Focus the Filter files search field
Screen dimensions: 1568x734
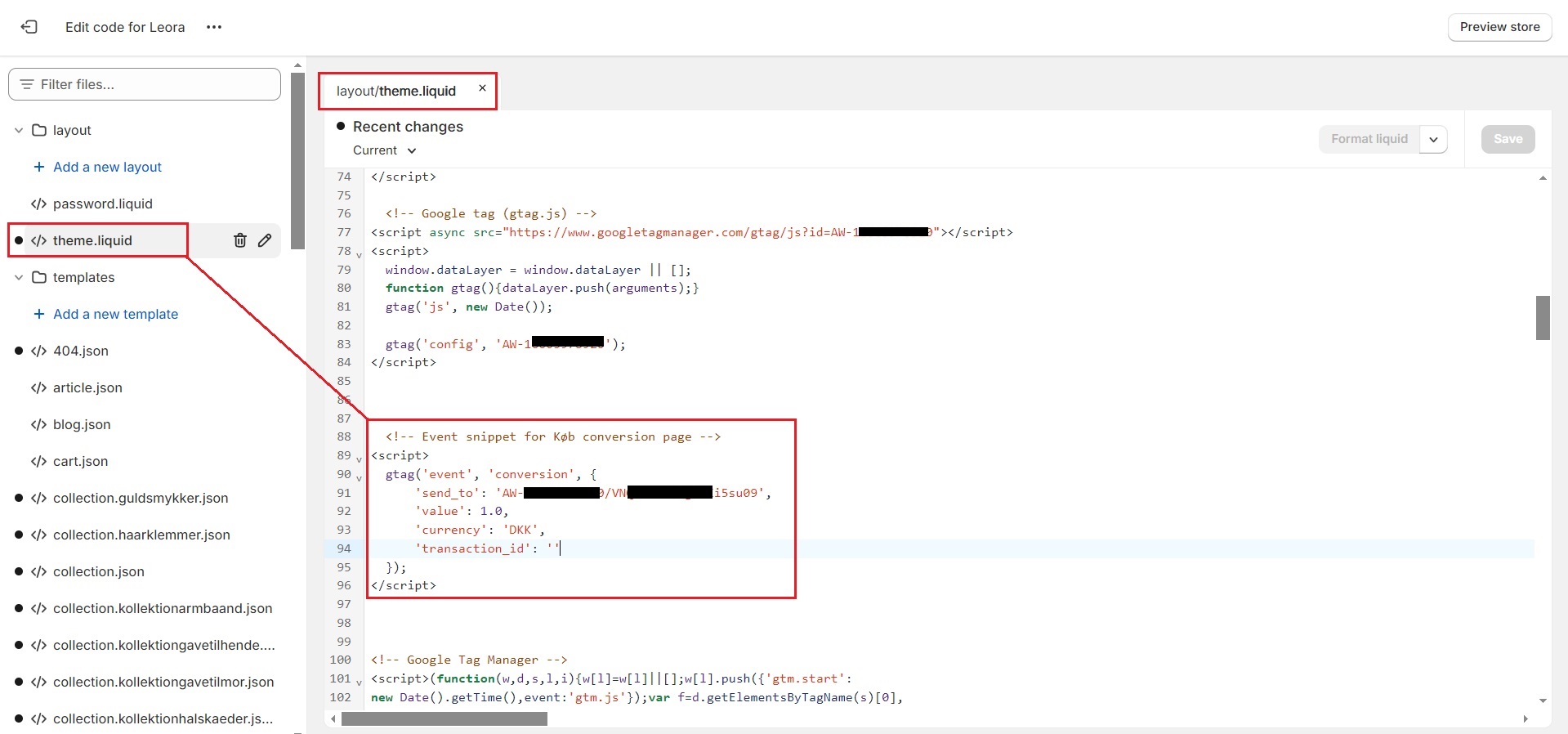145,84
